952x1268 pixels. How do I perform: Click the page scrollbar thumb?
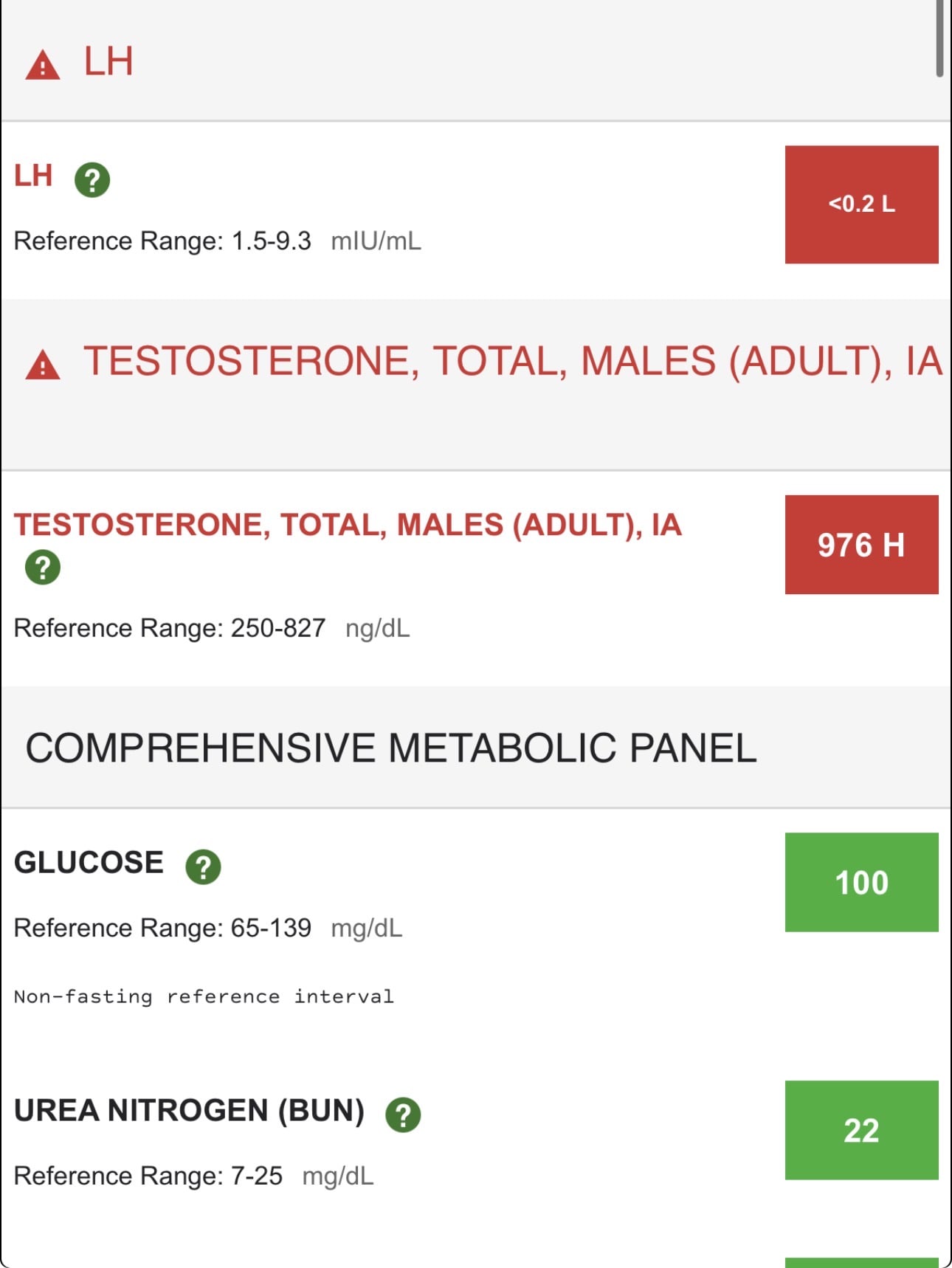(x=939, y=37)
